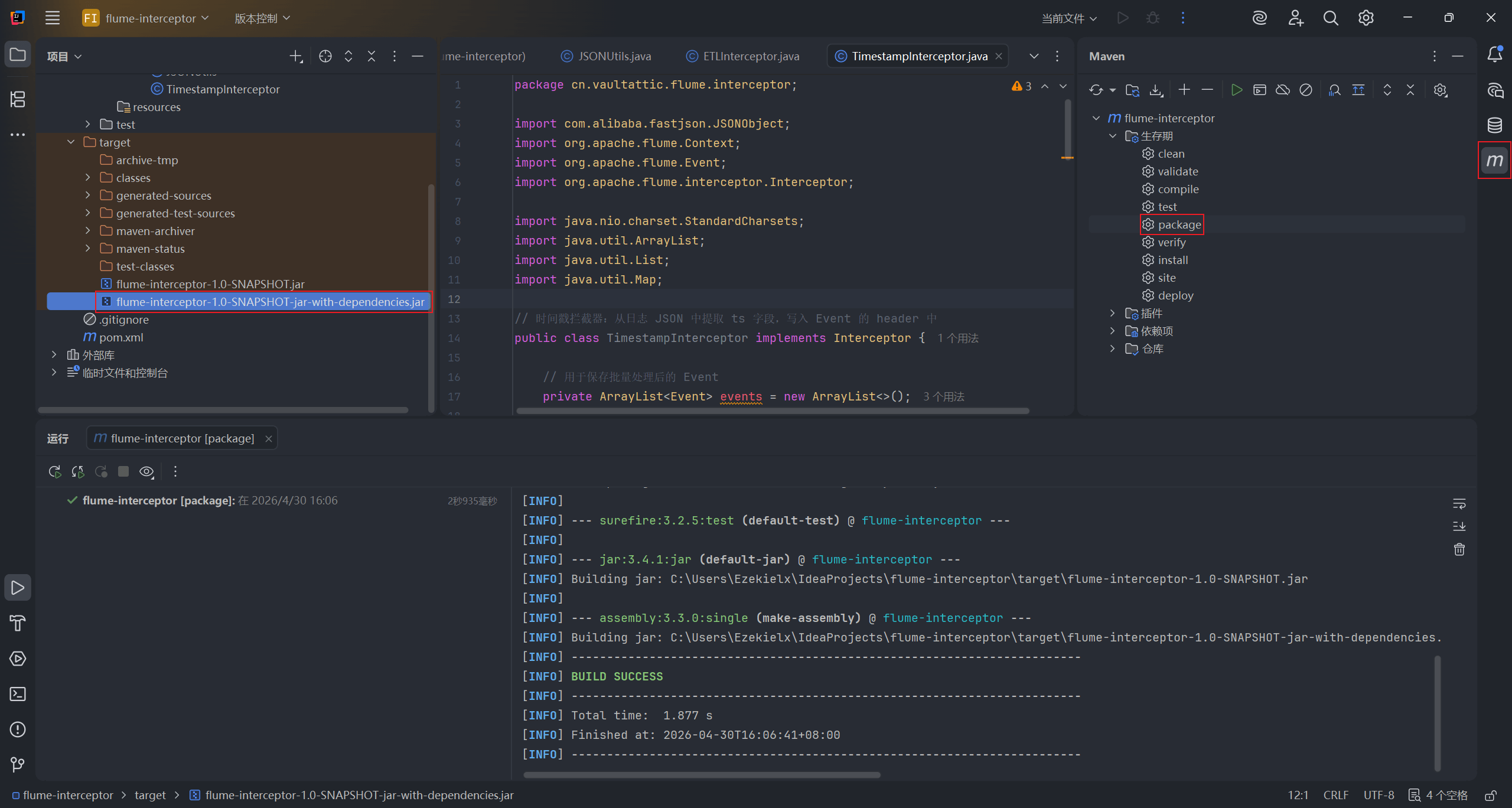
Task: Open the Problems tool window icon
Action: tap(18, 729)
